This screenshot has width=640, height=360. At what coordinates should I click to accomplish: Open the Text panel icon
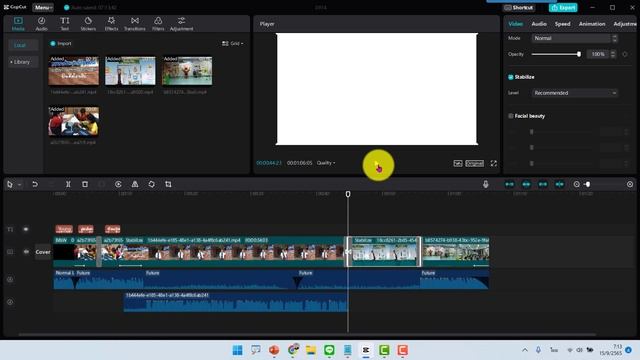click(64, 24)
